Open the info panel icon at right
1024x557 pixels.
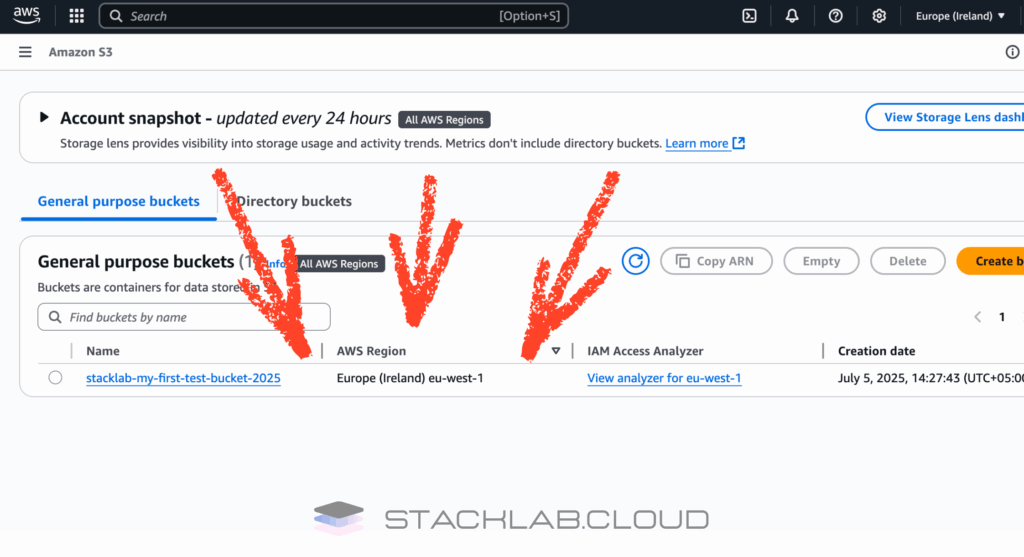[1012, 52]
